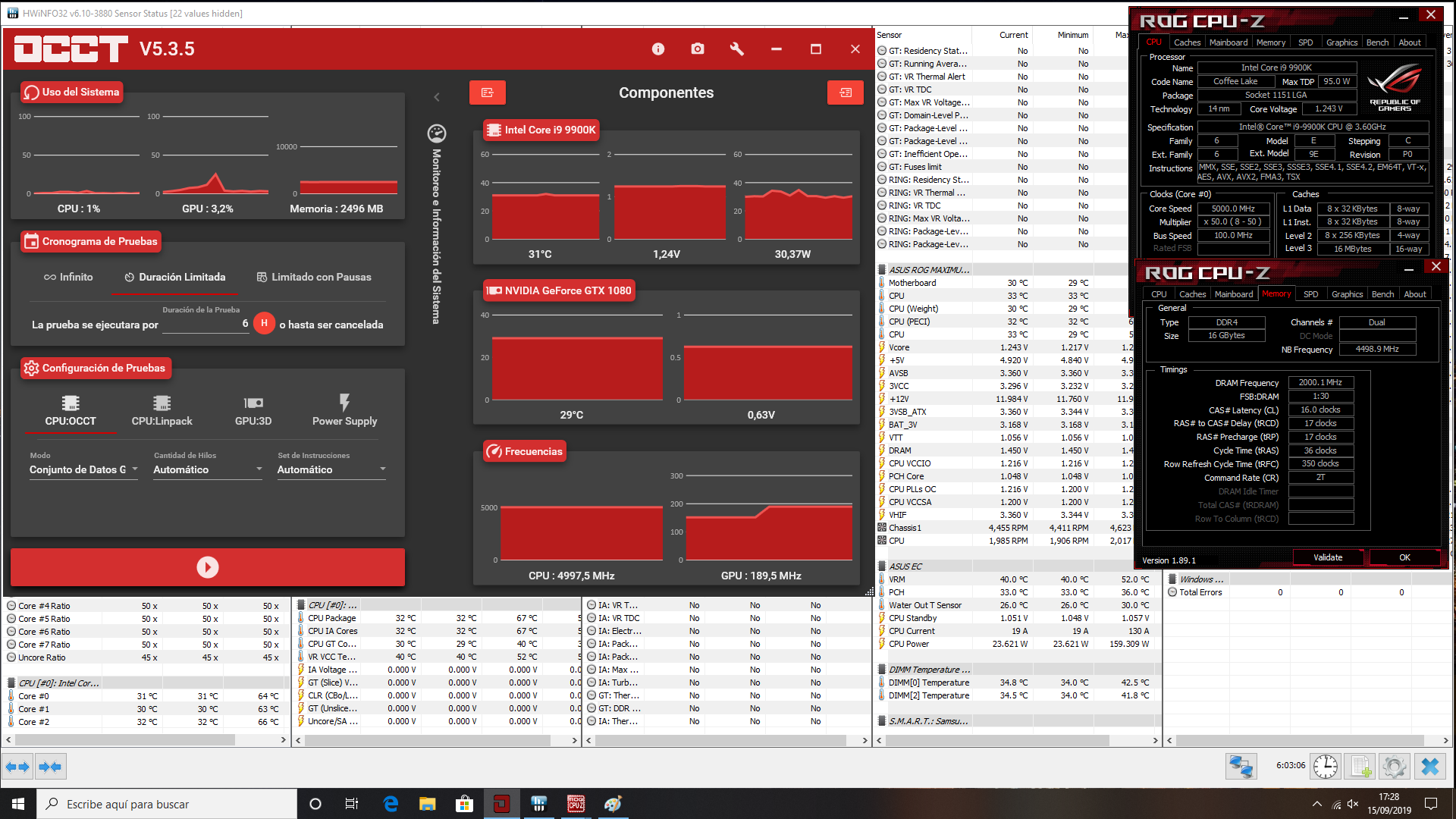The width and height of the screenshot is (1456, 819).
Task: Collapse monitoring panel with left chevron
Action: (x=437, y=97)
